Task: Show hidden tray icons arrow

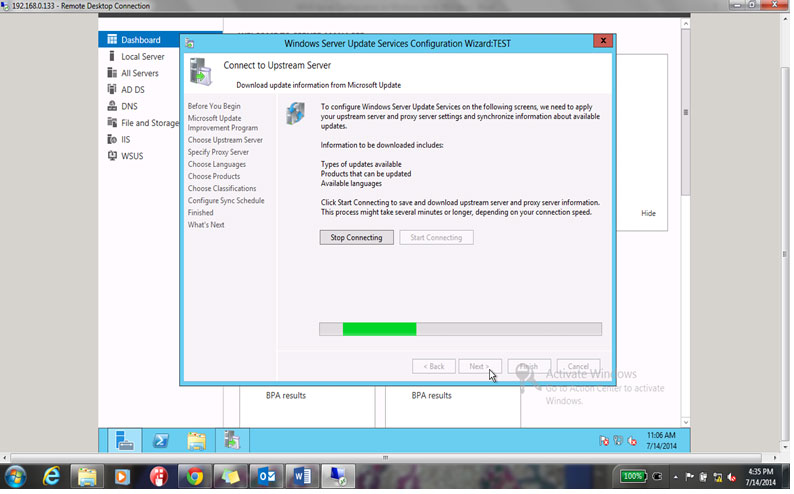Action: tap(676, 477)
